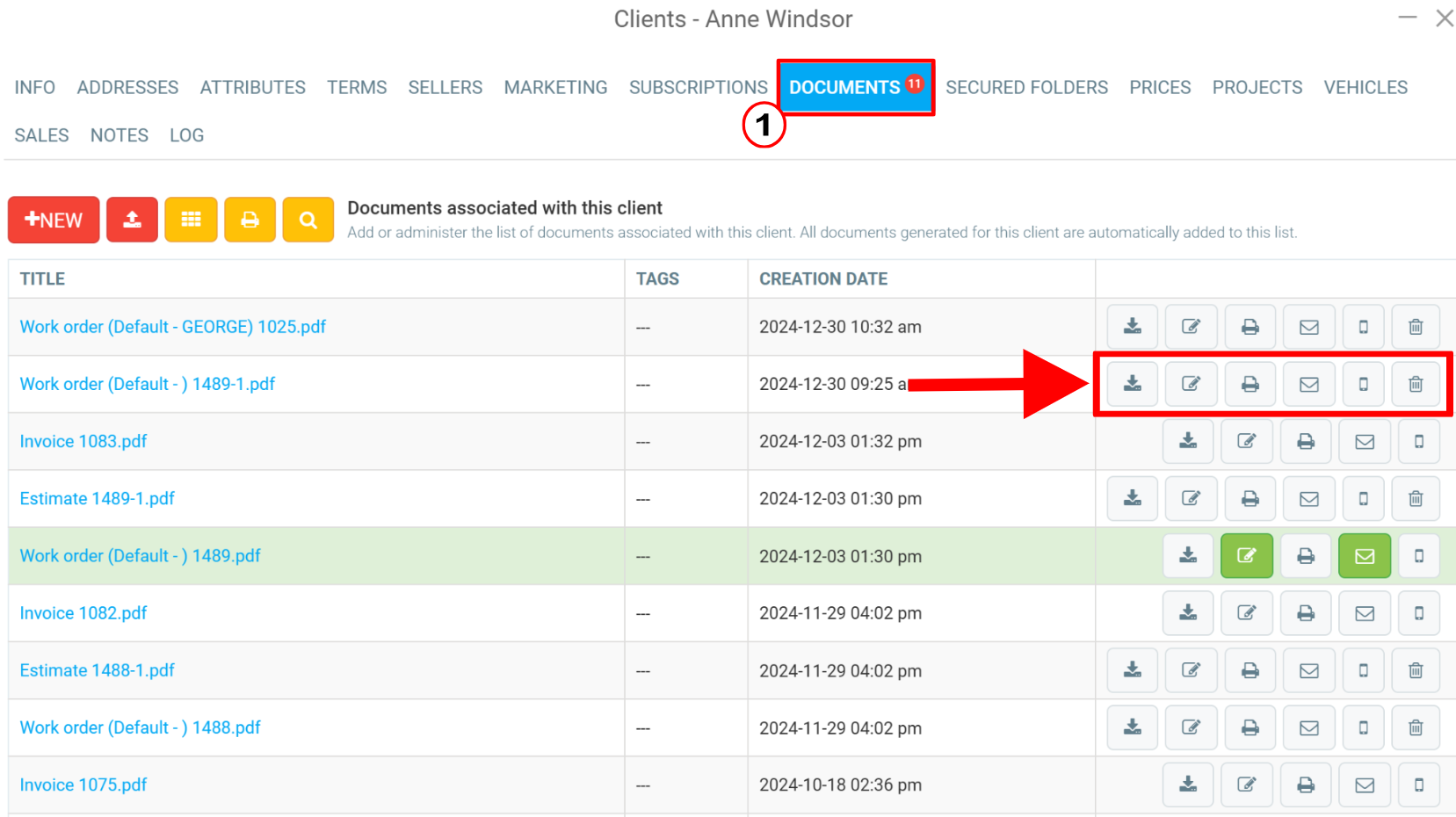Open the yellow search button

(x=308, y=220)
